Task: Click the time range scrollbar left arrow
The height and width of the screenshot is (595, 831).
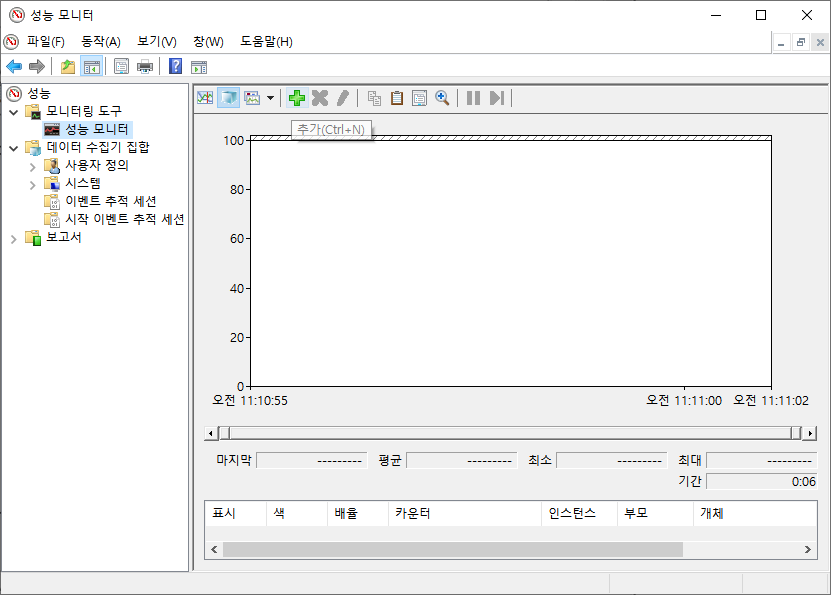Action: 211,433
